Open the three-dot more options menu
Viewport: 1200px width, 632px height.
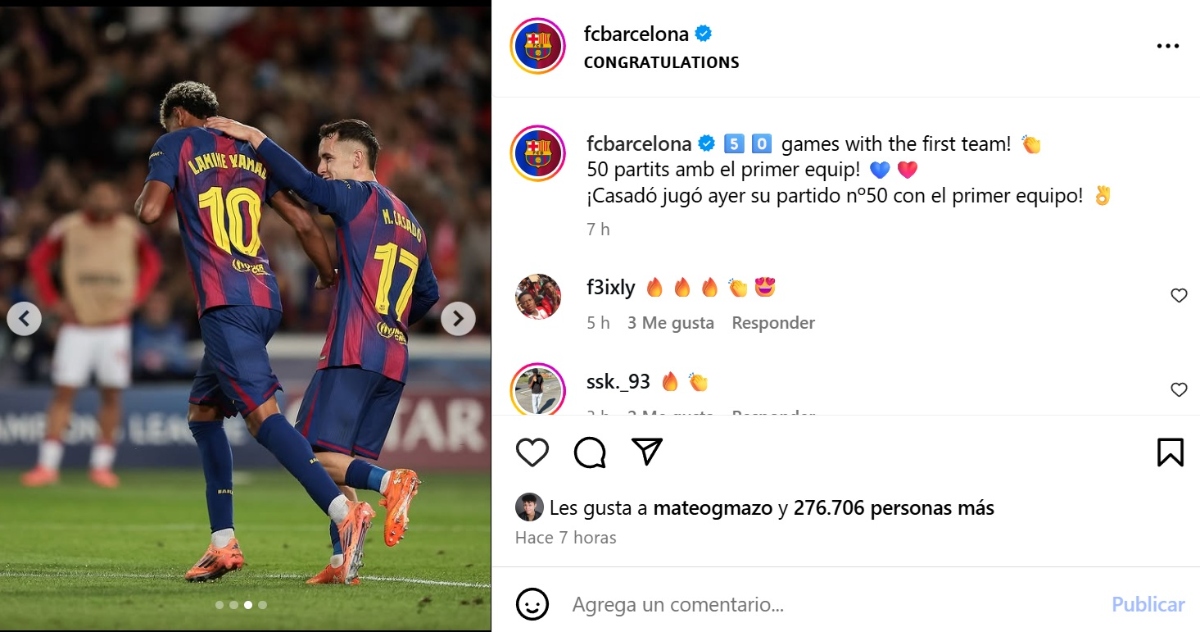[x=1167, y=47]
